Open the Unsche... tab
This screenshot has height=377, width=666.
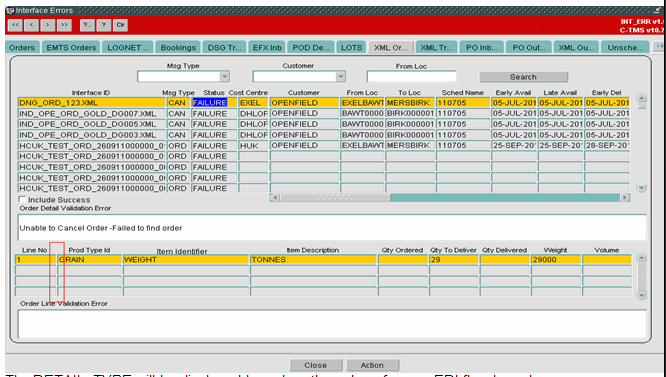[625, 48]
